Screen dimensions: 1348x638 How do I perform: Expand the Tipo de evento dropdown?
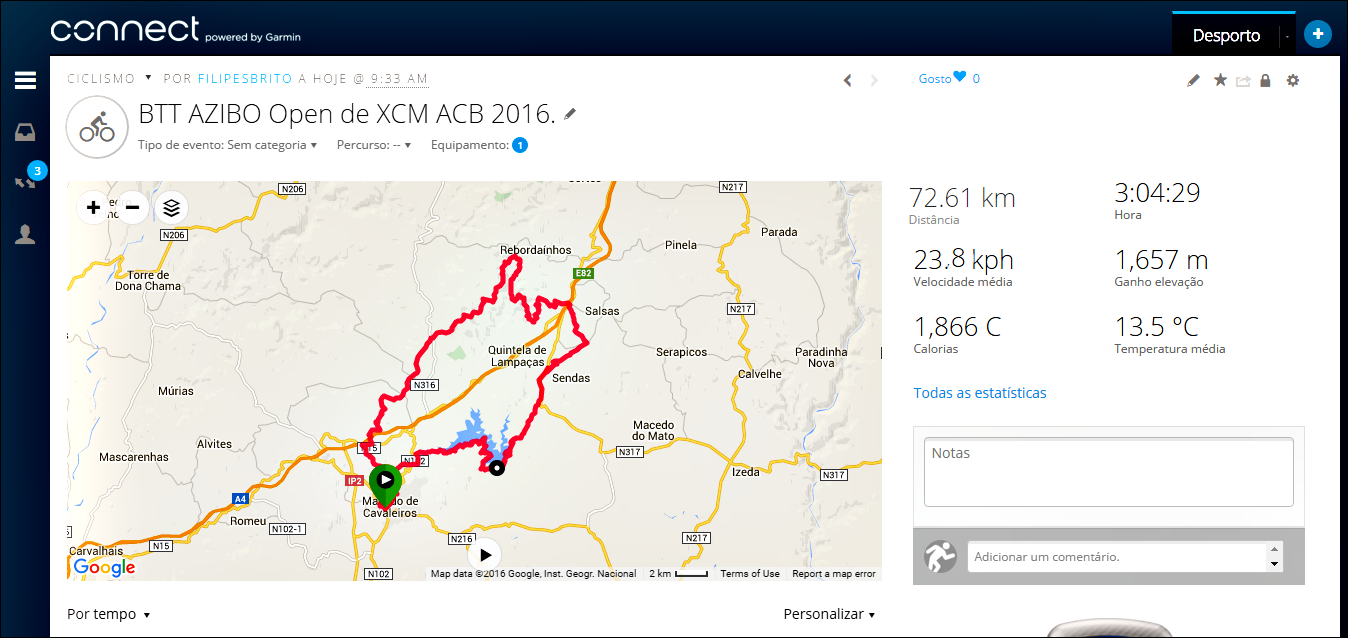coord(228,145)
